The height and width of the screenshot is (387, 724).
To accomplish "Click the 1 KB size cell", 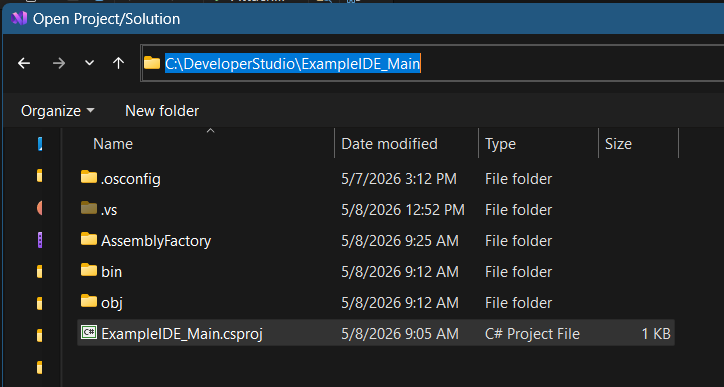I will coord(656,334).
